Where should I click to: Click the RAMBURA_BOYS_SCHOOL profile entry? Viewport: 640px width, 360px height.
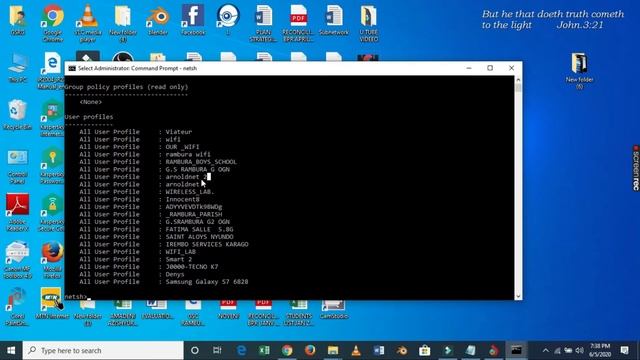click(201, 162)
